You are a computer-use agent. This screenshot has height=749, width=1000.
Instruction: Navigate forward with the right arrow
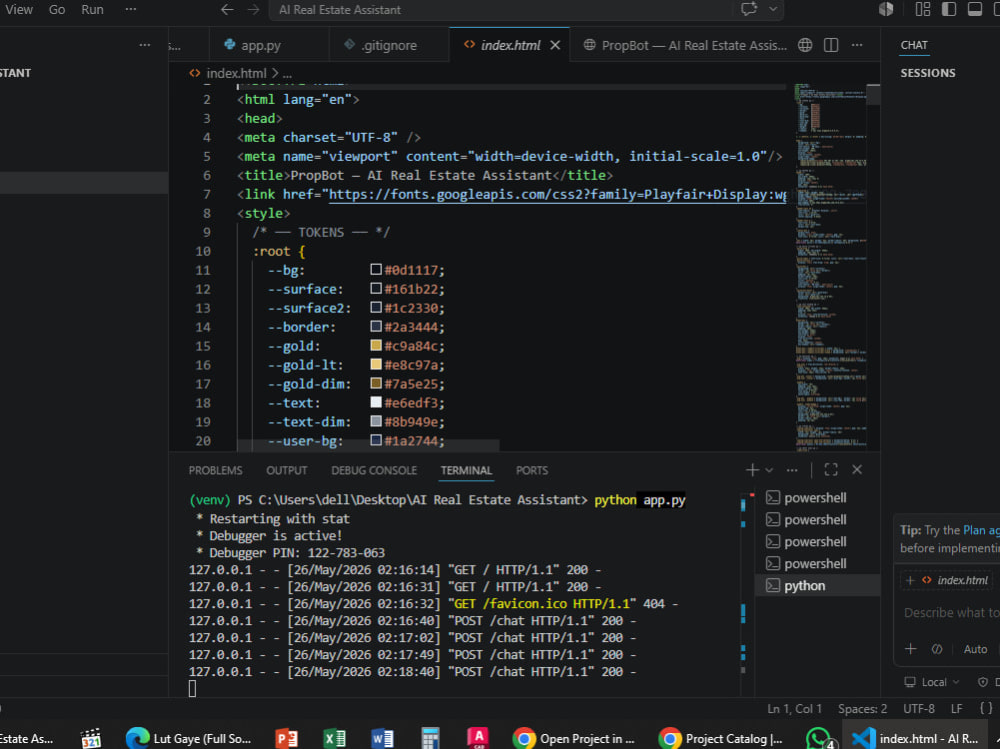(253, 10)
